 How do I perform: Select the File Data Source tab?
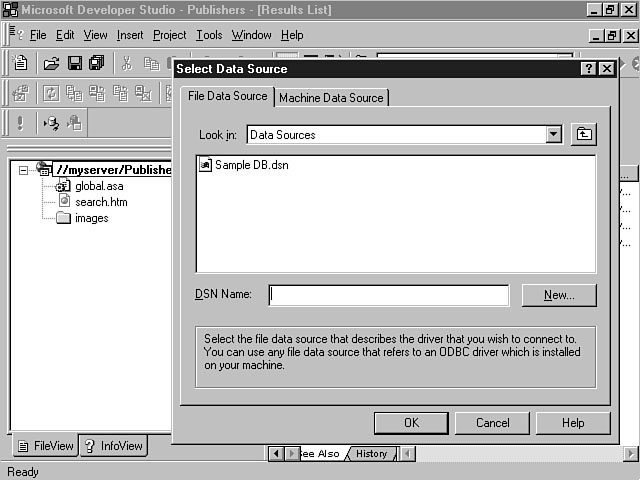click(228, 96)
